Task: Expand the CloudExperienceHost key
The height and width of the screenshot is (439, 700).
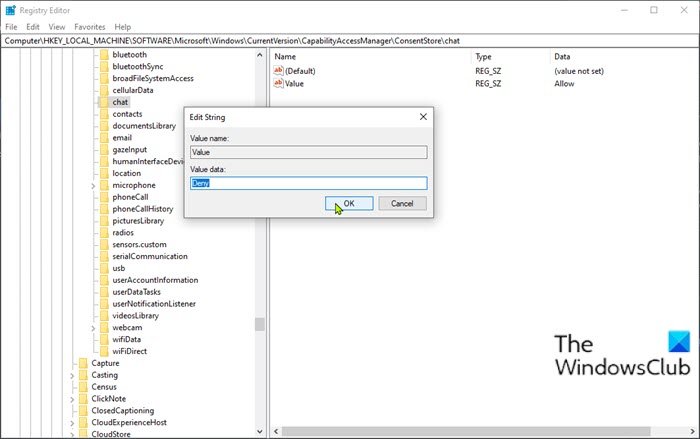Action: [x=72, y=423]
